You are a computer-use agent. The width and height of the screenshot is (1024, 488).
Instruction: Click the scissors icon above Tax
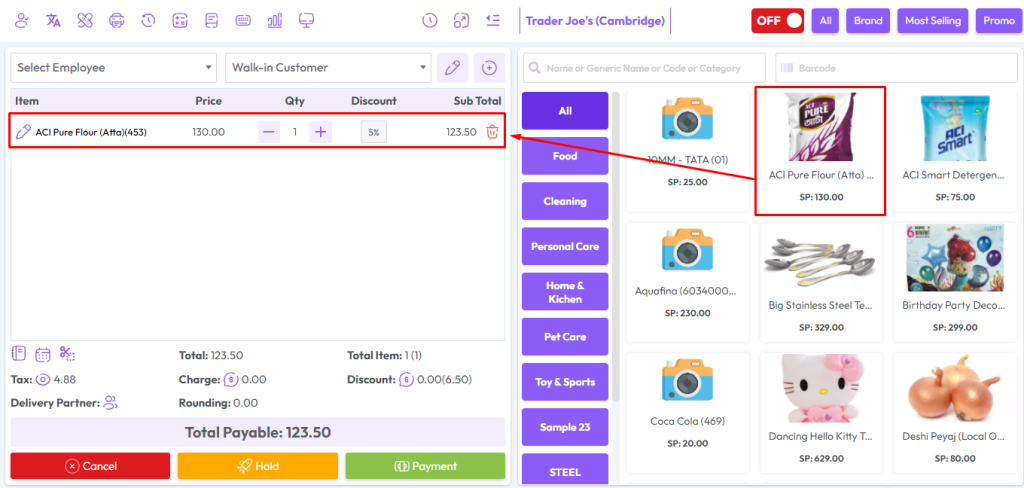[67, 354]
